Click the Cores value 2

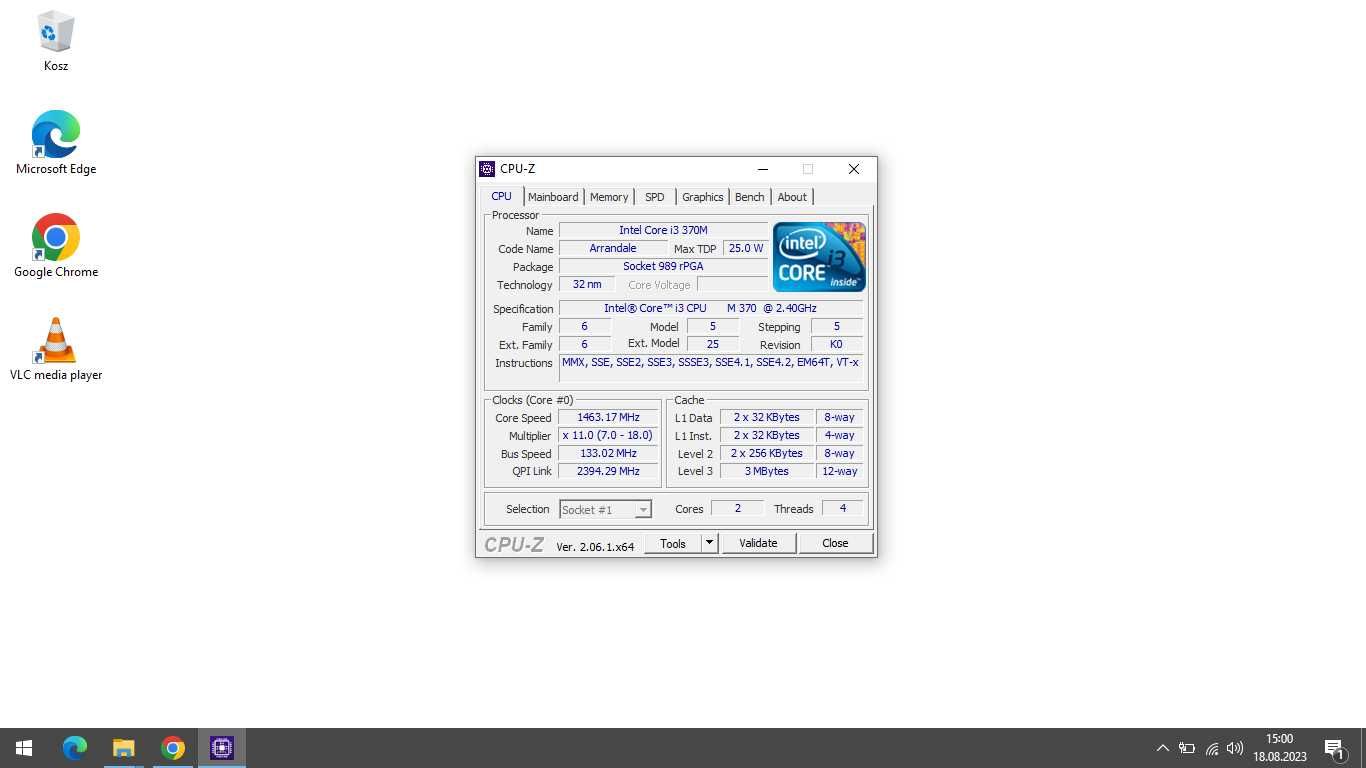coord(738,508)
